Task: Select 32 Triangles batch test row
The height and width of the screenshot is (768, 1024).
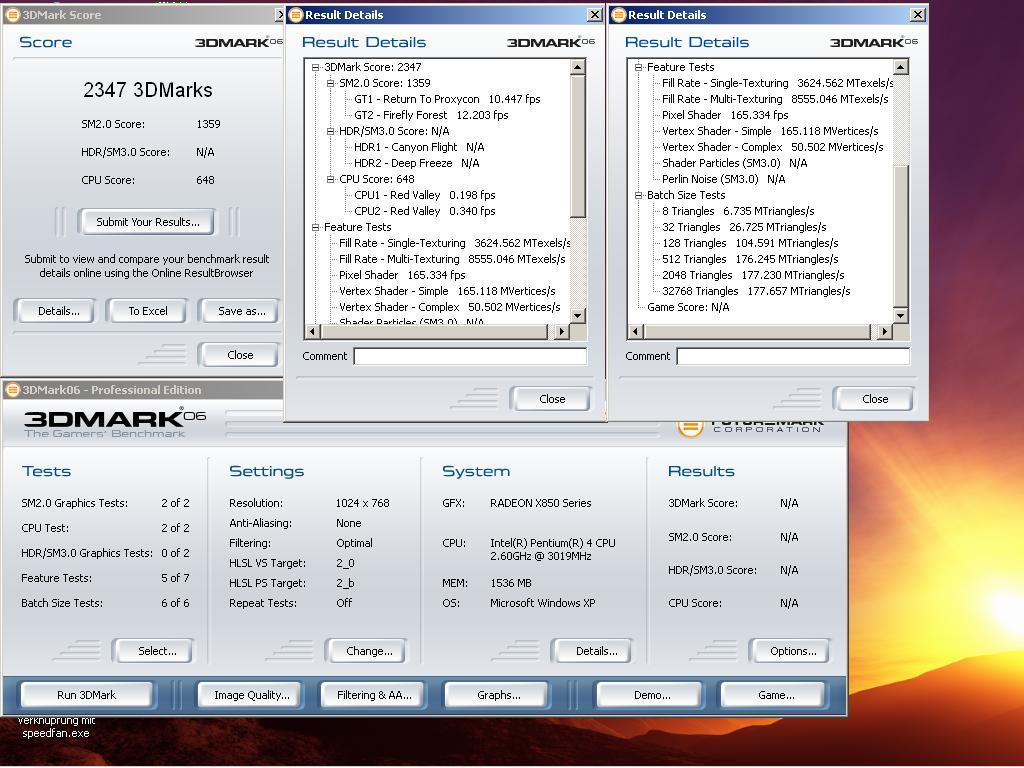Action: tap(744, 227)
